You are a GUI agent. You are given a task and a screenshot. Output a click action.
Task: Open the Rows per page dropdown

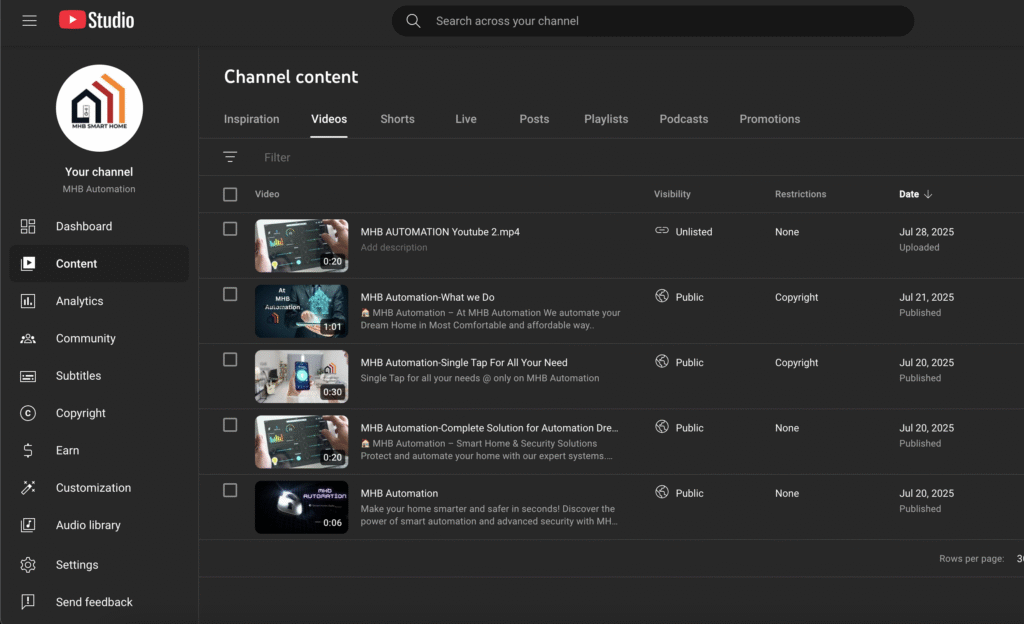(x=1018, y=559)
